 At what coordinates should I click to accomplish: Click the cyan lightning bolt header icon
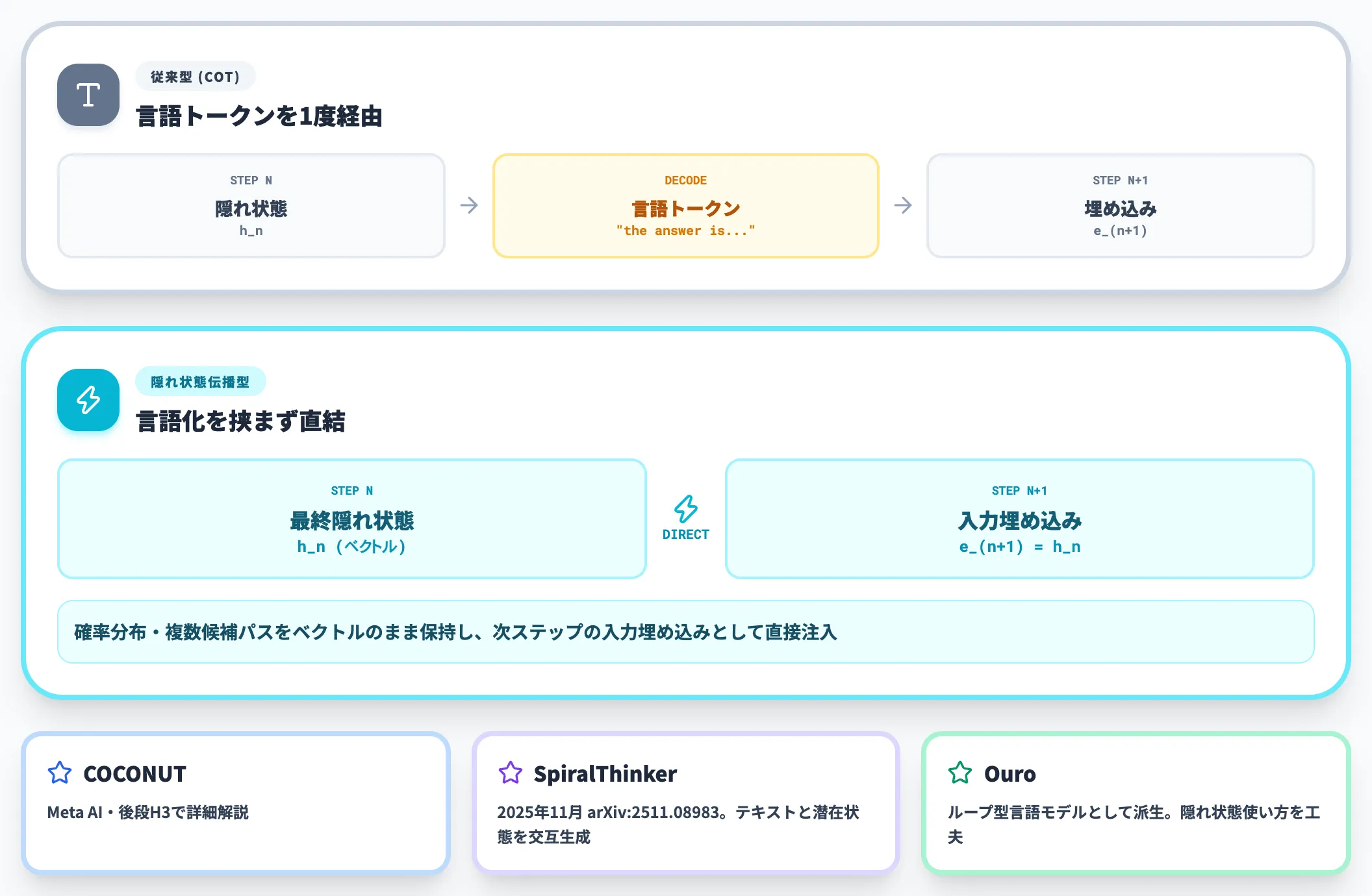(x=88, y=400)
